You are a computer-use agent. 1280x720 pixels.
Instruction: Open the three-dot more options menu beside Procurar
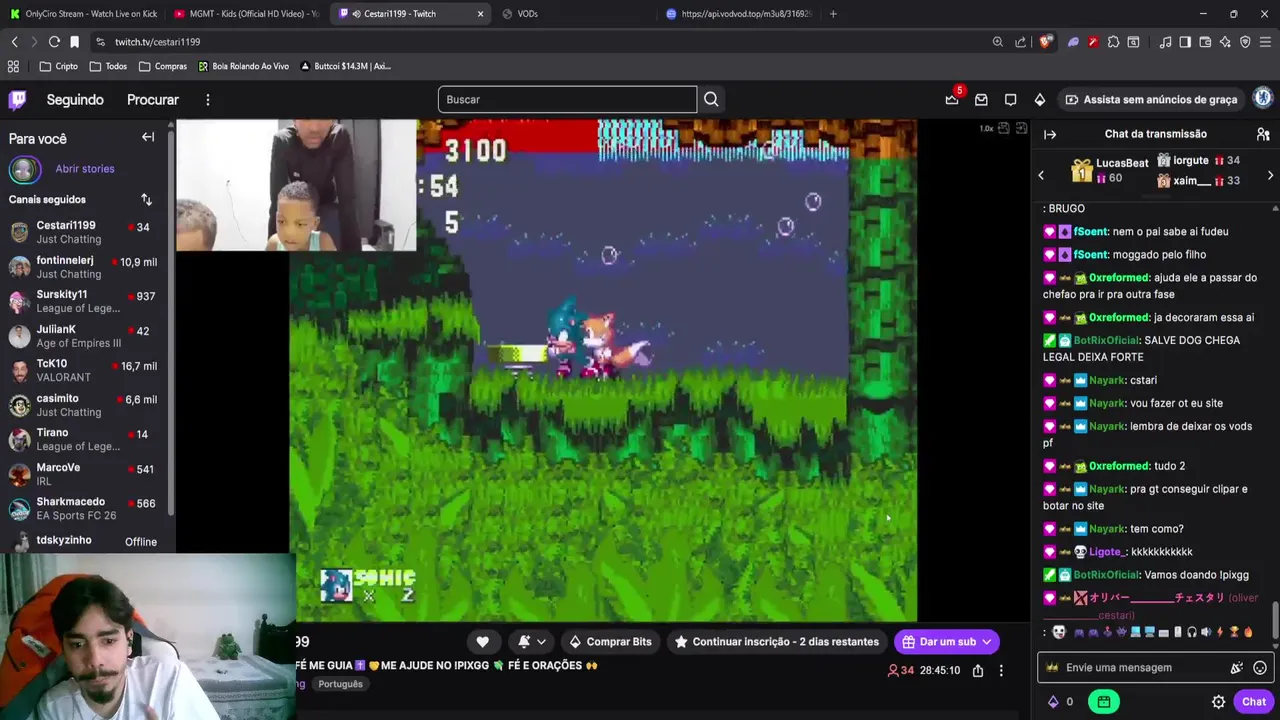tap(208, 100)
